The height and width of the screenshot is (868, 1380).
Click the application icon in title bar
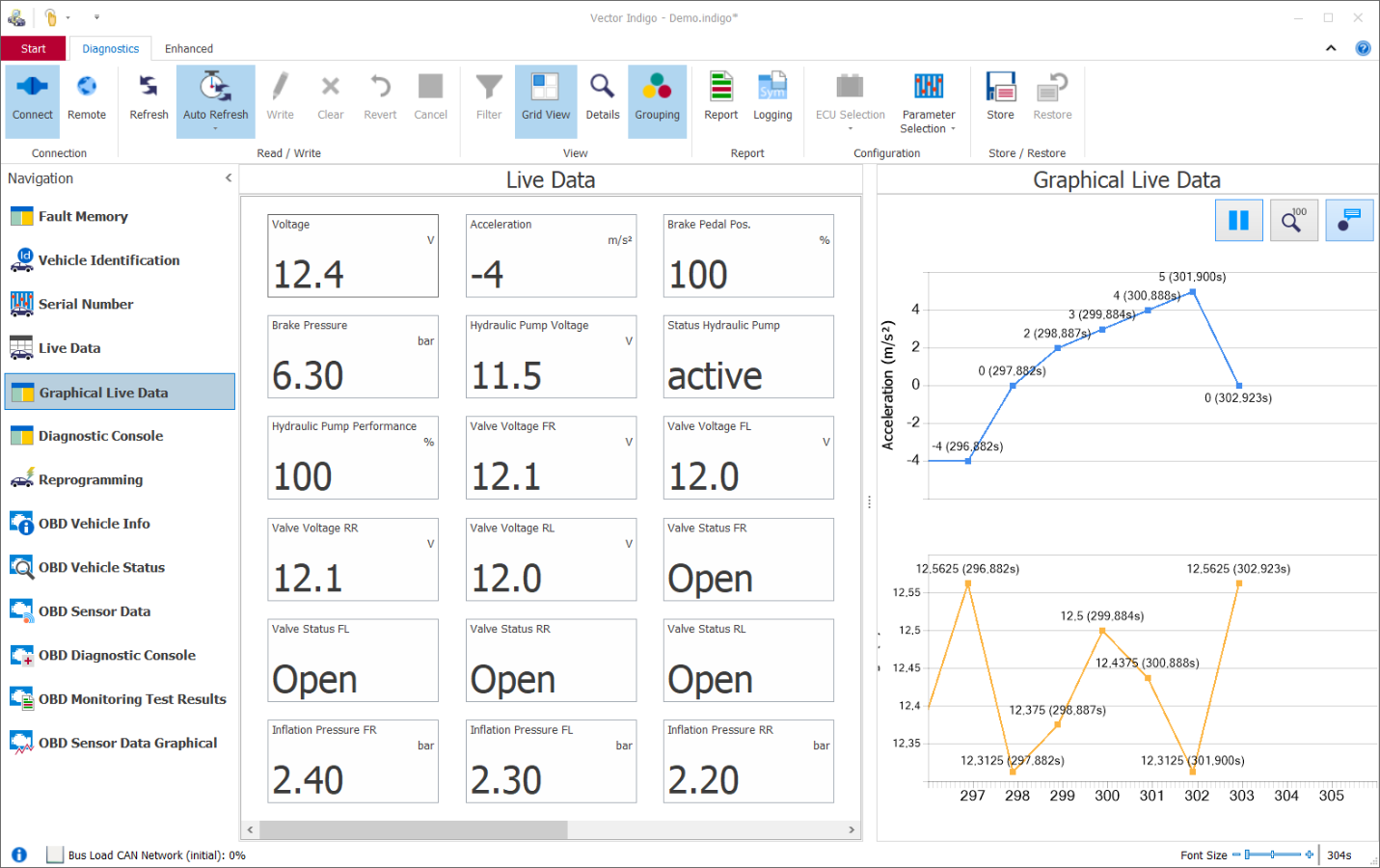16,17
